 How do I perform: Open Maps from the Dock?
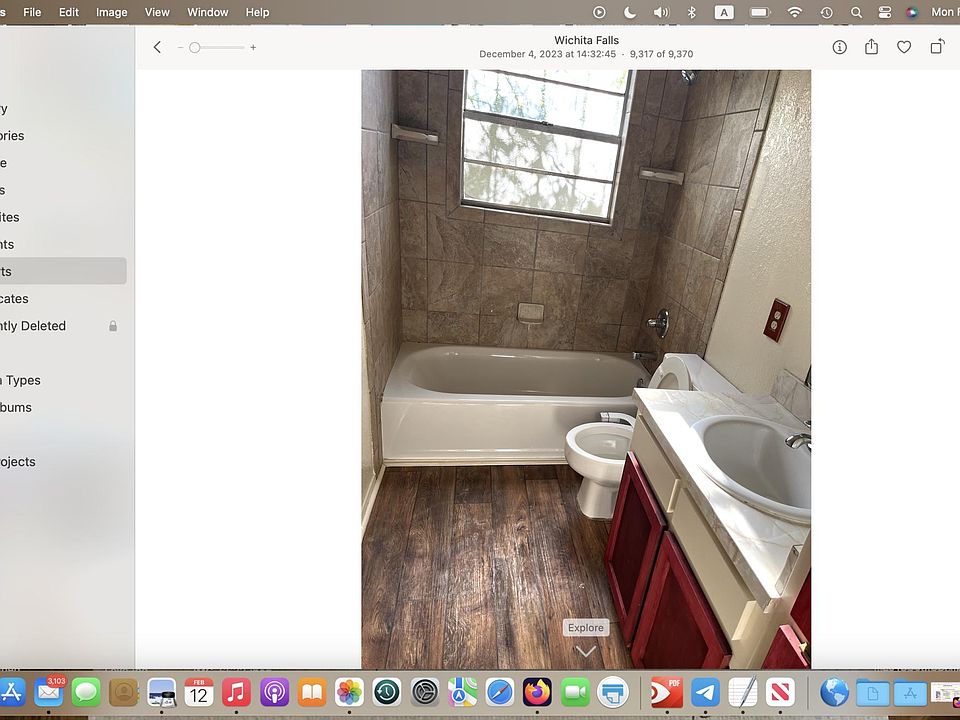coord(462,693)
